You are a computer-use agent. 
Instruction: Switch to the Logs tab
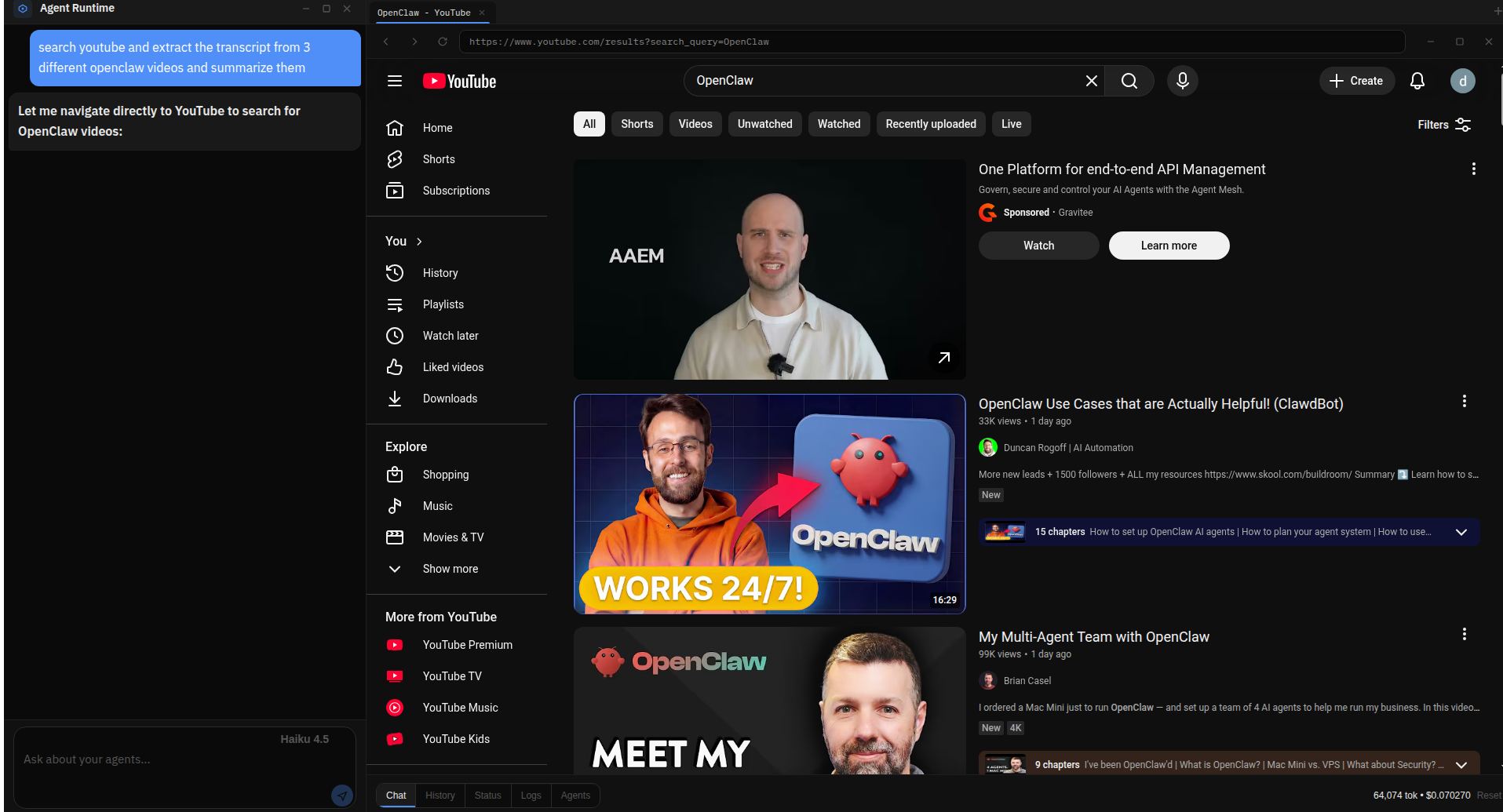click(531, 796)
